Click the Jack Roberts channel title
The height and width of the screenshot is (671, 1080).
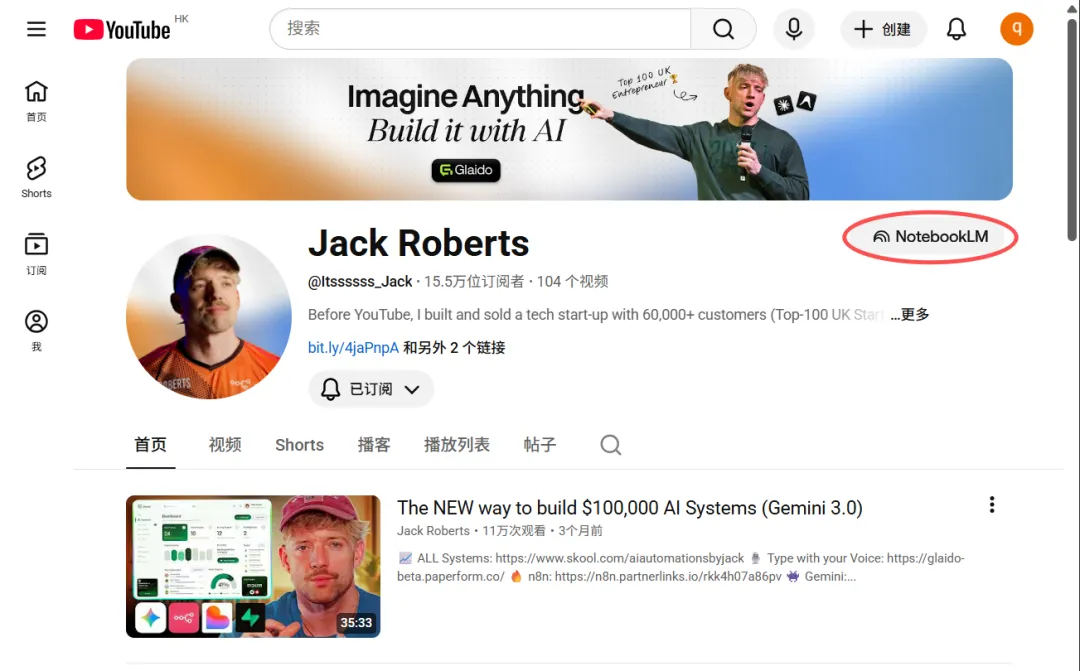click(x=419, y=243)
